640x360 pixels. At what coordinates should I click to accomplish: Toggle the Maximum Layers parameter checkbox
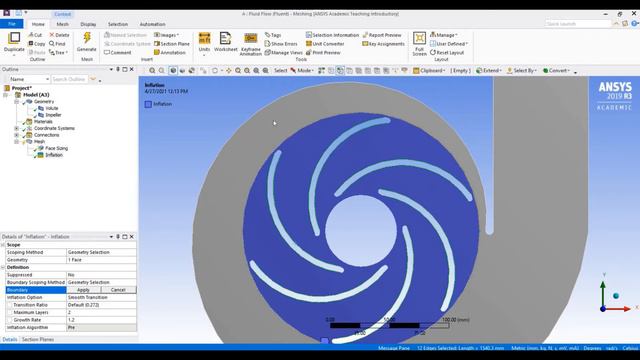pyautogui.click(x=10, y=312)
